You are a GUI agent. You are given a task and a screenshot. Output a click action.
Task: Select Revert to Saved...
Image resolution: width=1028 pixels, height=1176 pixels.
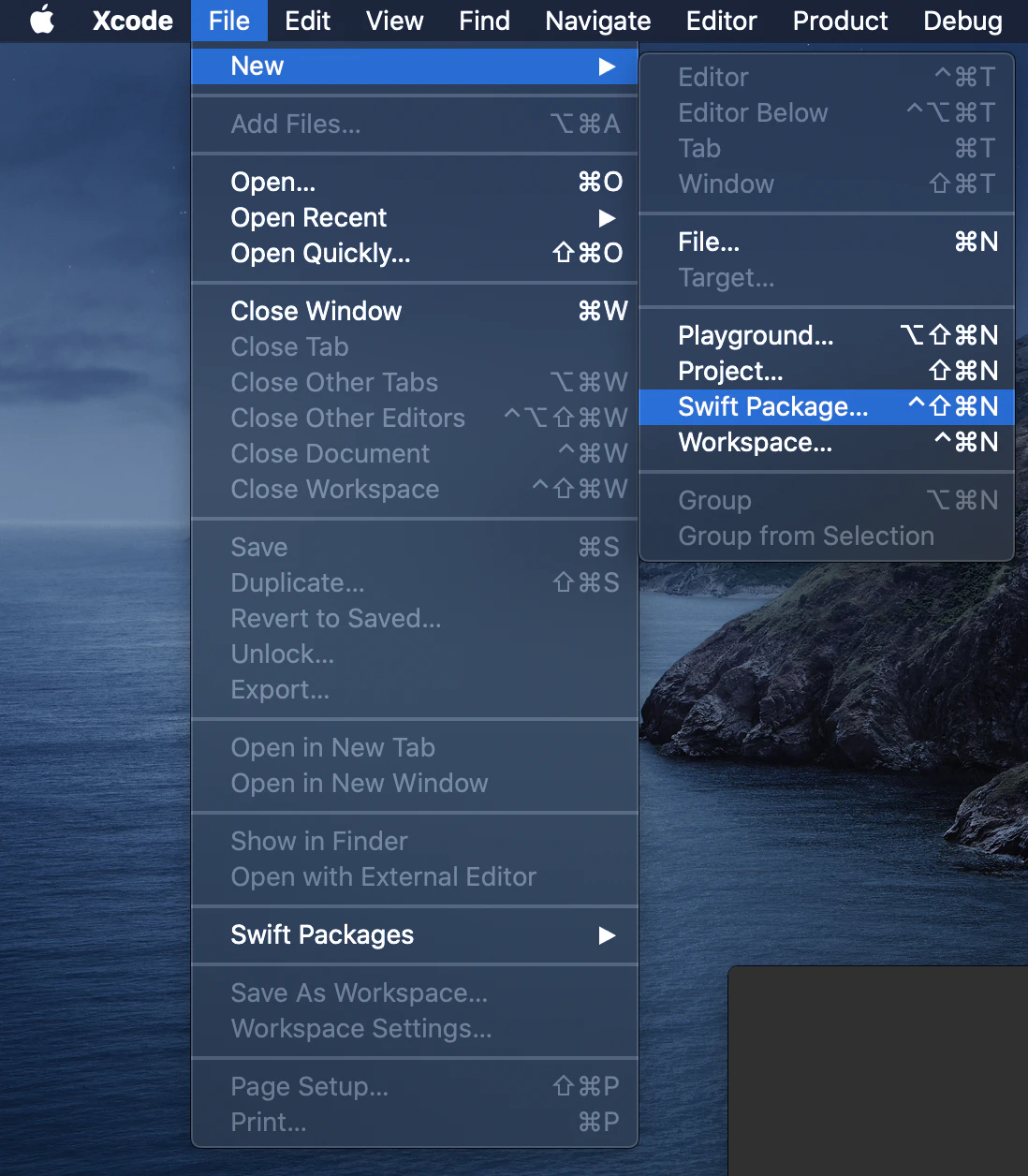(415, 618)
